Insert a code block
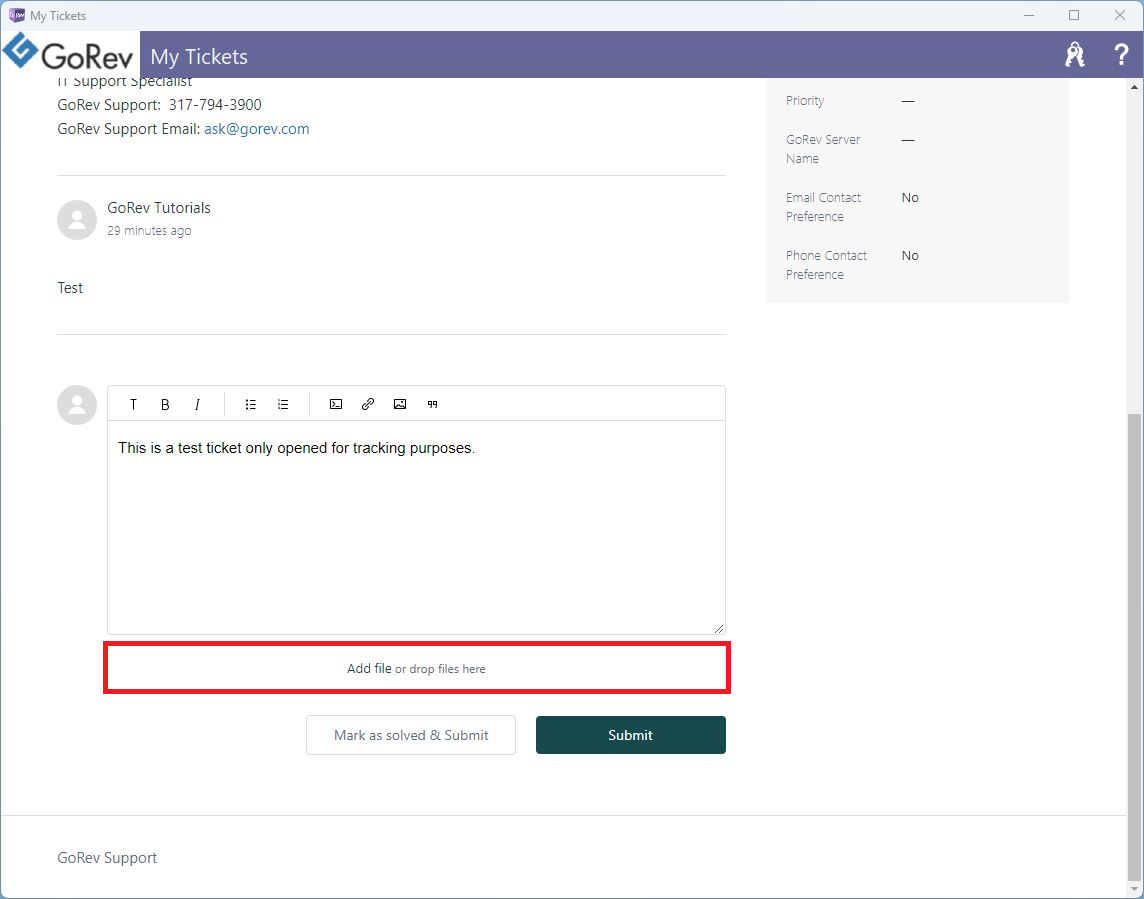Image resolution: width=1144 pixels, height=899 pixels. (x=336, y=404)
